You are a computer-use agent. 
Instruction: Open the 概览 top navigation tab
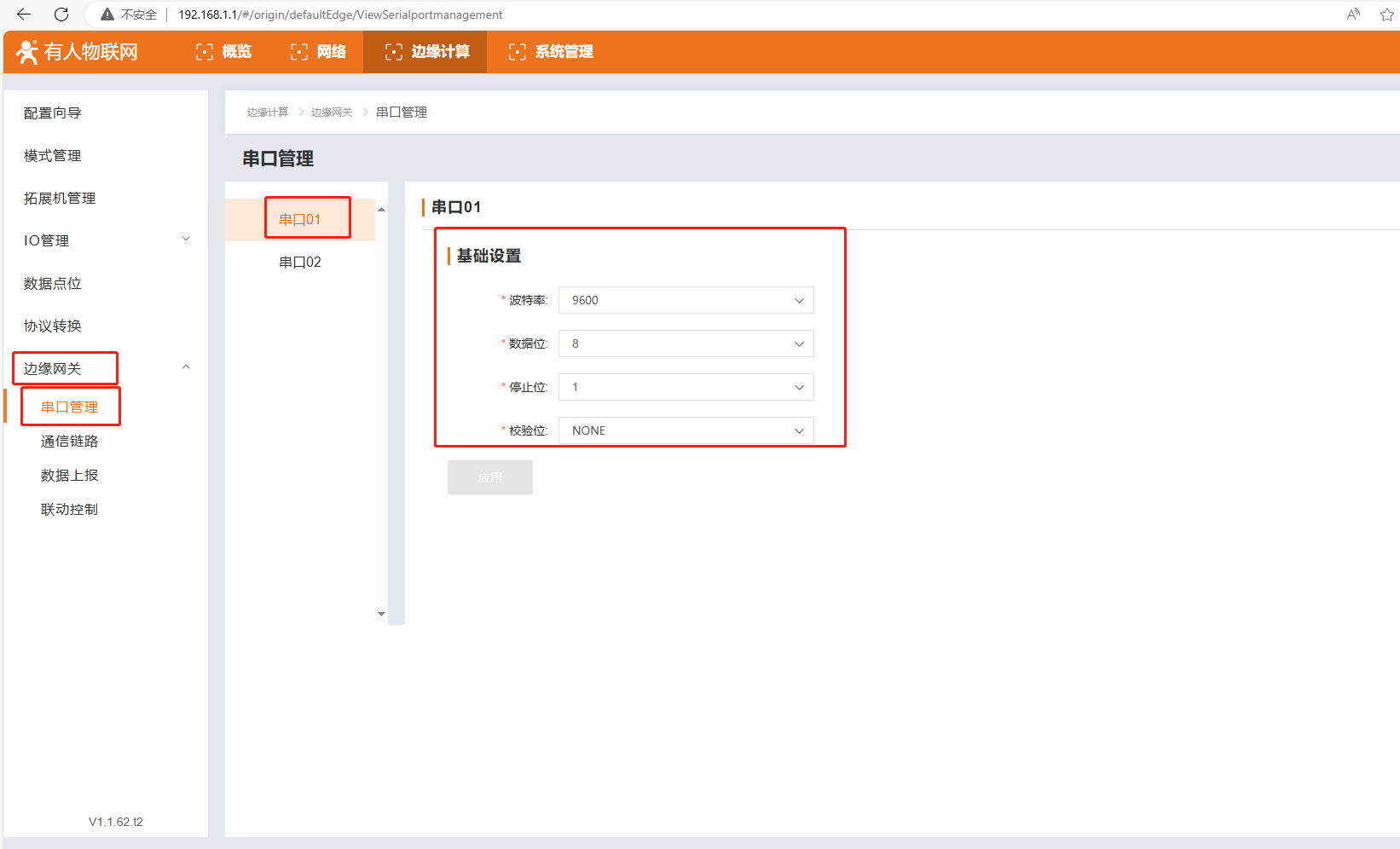click(224, 52)
